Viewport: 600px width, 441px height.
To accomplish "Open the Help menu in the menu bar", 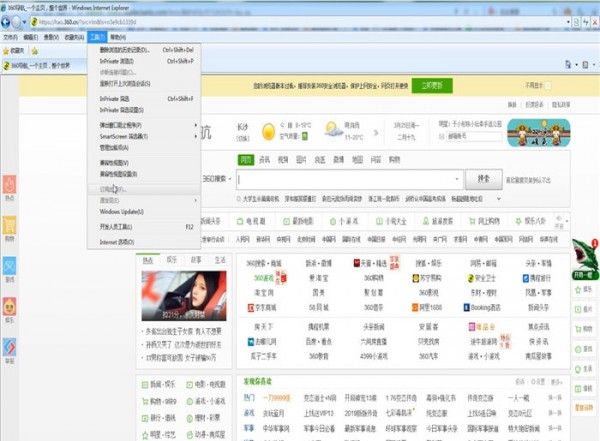I will click(x=118, y=37).
